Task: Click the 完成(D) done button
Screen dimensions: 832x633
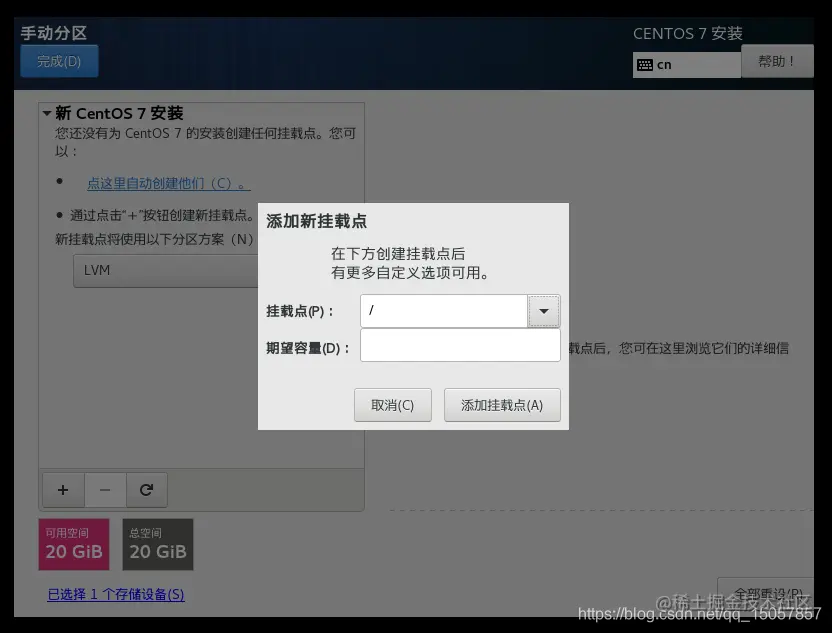Action: point(59,61)
